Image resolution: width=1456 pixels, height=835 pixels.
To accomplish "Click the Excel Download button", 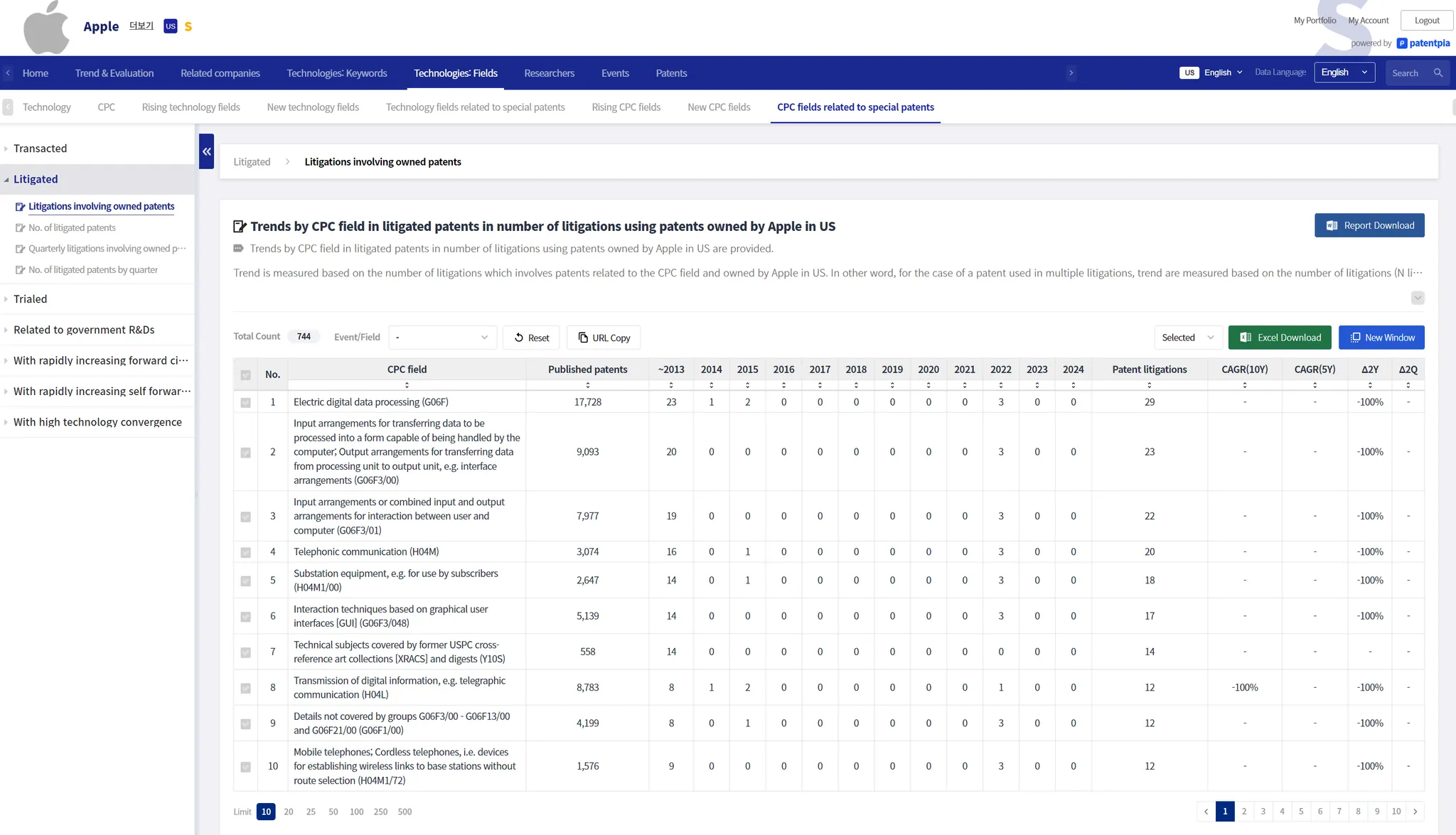I will [x=1280, y=338].
